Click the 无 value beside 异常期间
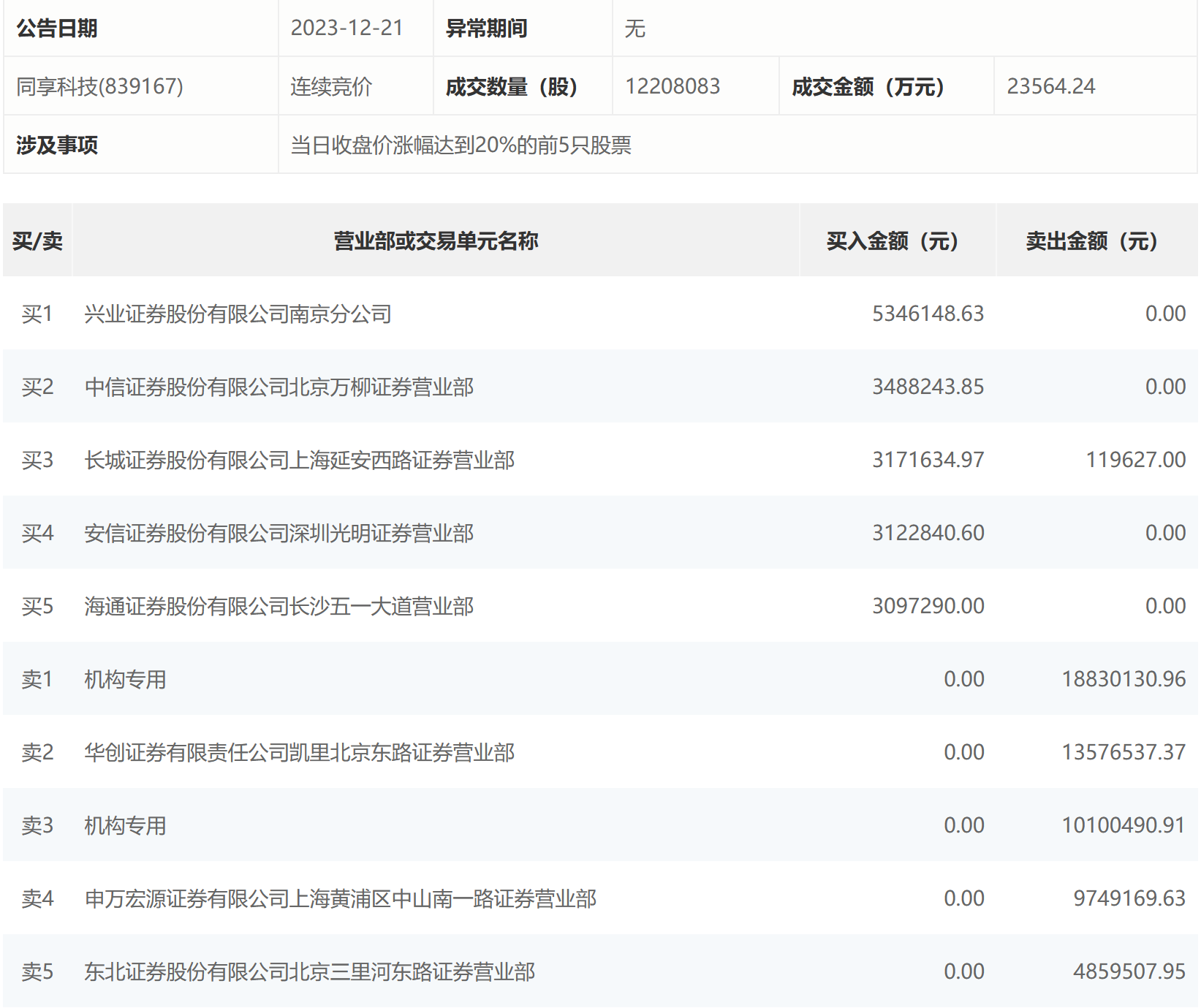The height and width of the screenshot is (1008, 1201). [635, 29]
